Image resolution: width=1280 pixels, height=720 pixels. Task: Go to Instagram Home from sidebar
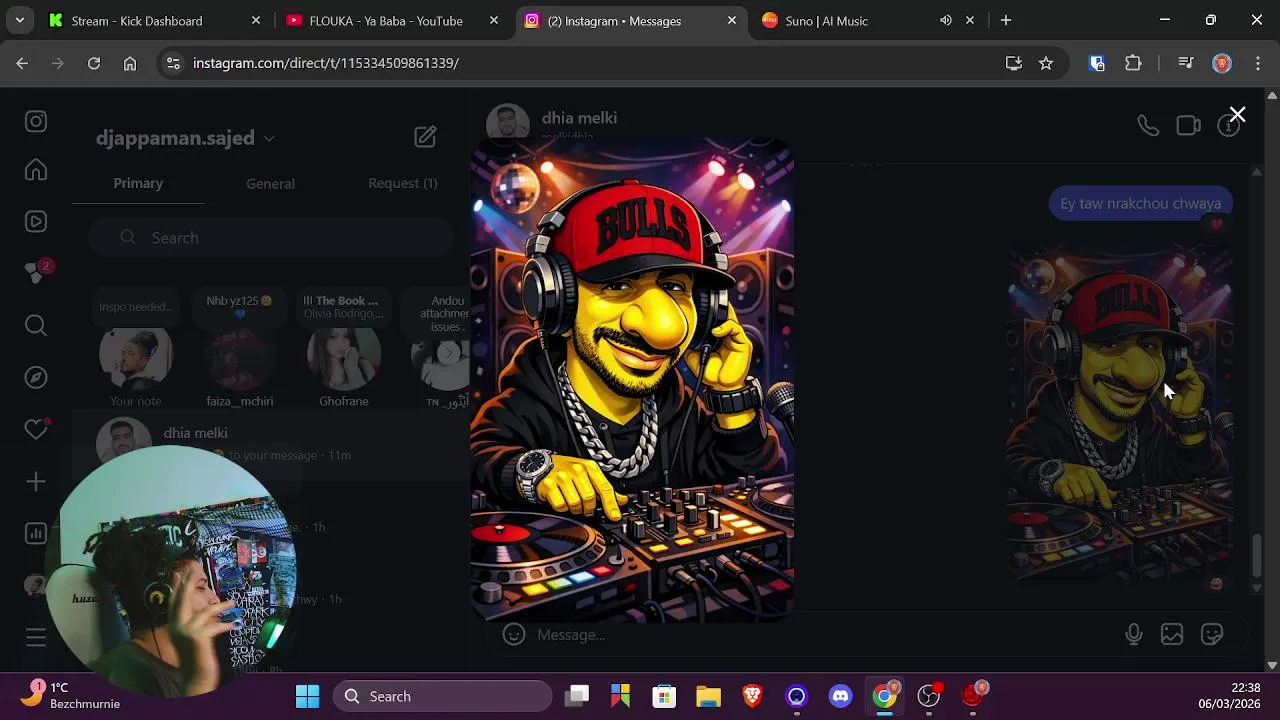click(x=36, y=170)
